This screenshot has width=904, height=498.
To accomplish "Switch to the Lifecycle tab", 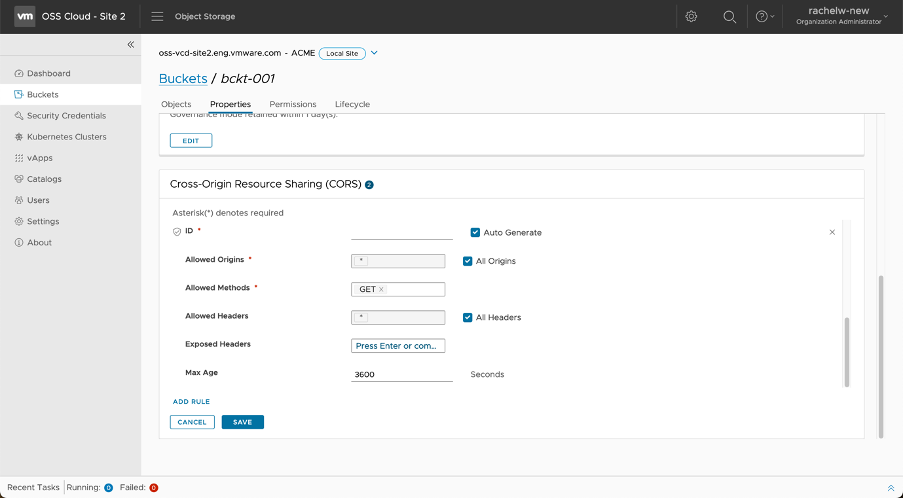I will 352,104.
